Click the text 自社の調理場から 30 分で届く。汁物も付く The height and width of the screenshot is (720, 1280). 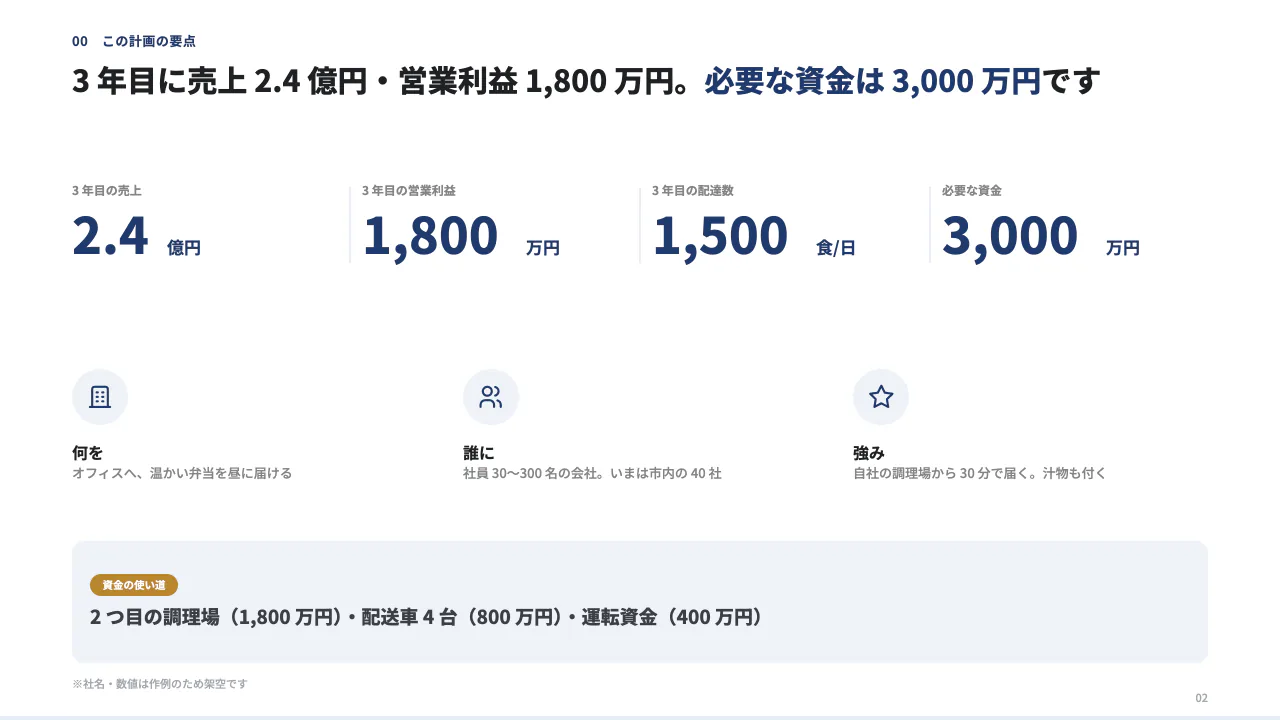[x=980, y=473]
